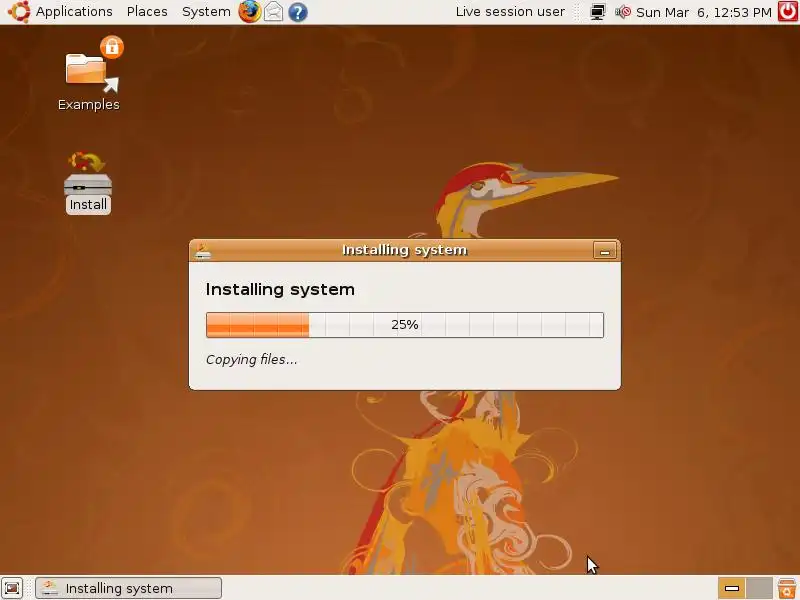Screen dimensions: 800x600
Task: Switch to the first workspace in the switcher
Action: [x=732, y=588]
